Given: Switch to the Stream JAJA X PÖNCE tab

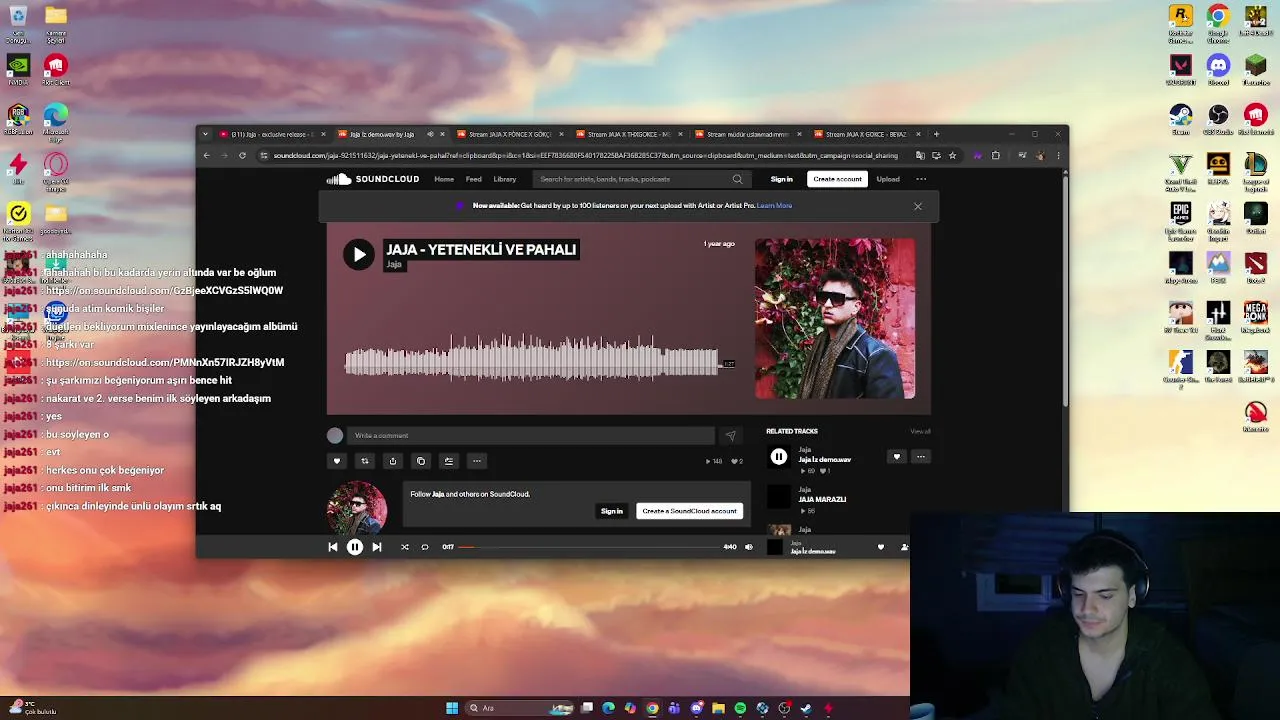Looking at the screenshot, I should click(x=510, y=134).
